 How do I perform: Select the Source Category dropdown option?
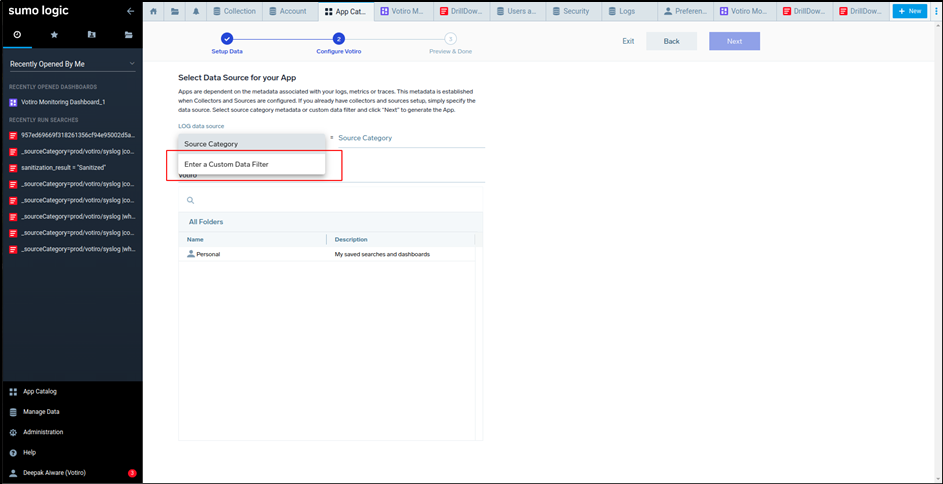click(251, 144)
